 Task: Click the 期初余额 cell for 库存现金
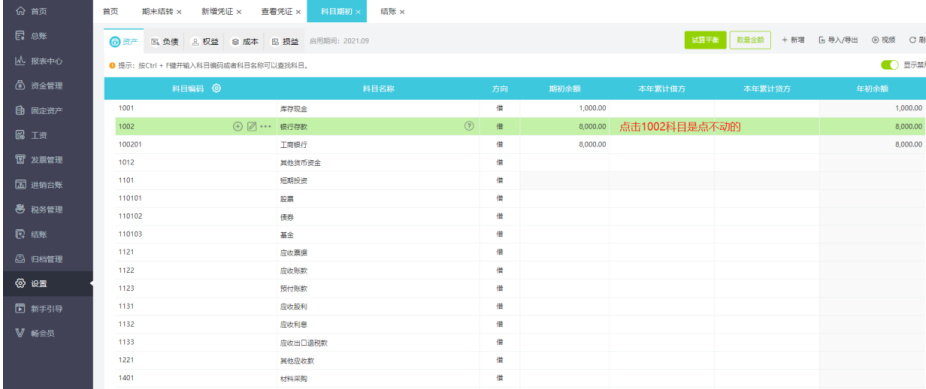(565, 108)
